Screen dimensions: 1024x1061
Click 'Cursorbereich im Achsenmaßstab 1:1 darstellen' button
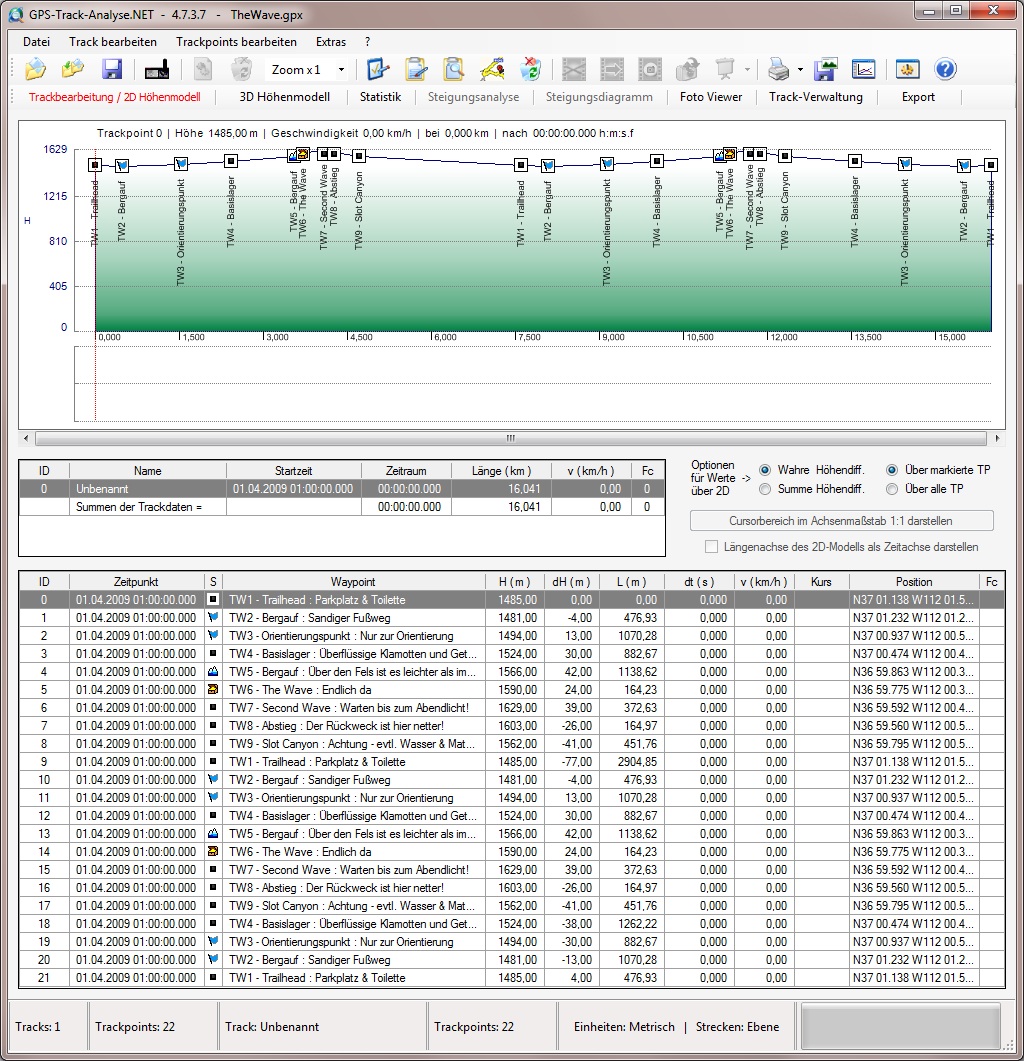[x=841, y=521]
